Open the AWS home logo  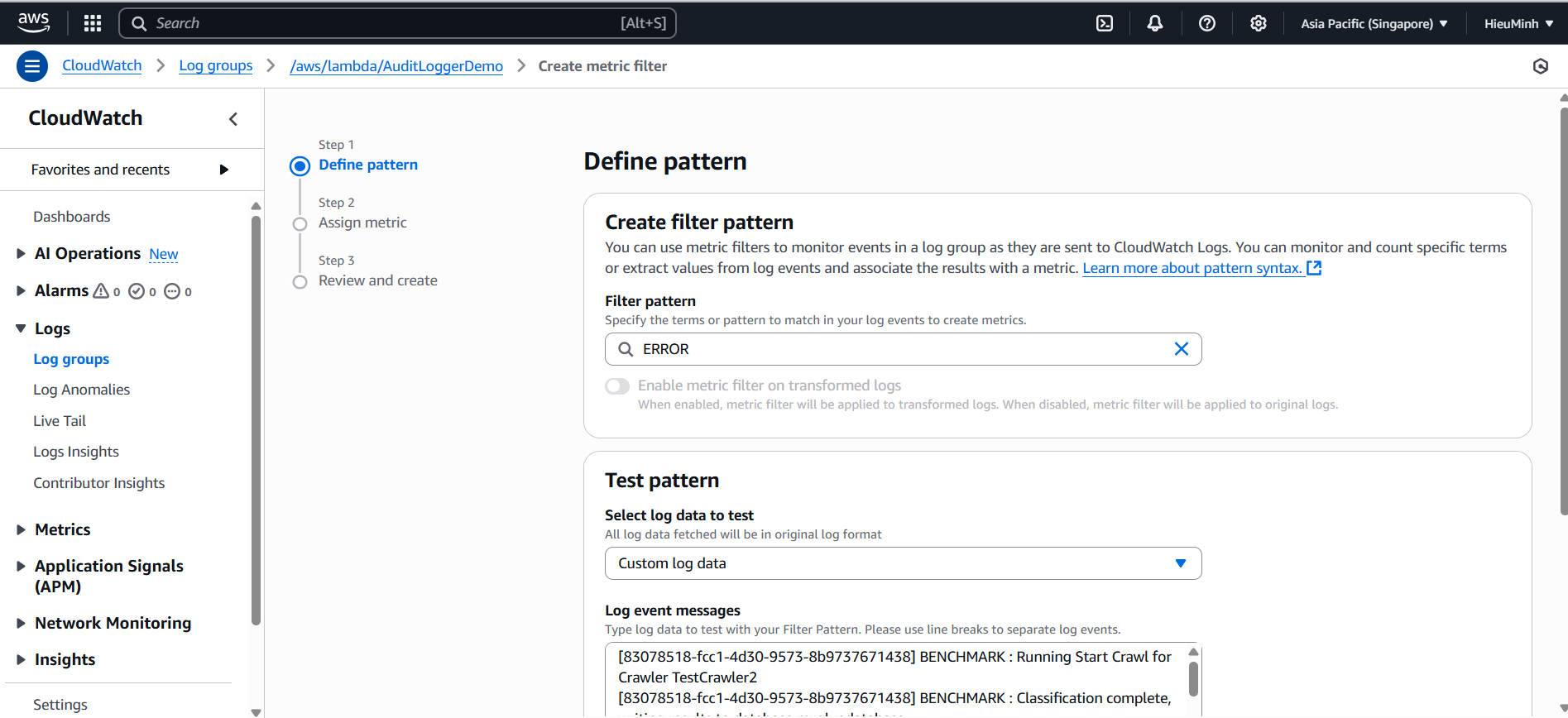tap(33, 23)
